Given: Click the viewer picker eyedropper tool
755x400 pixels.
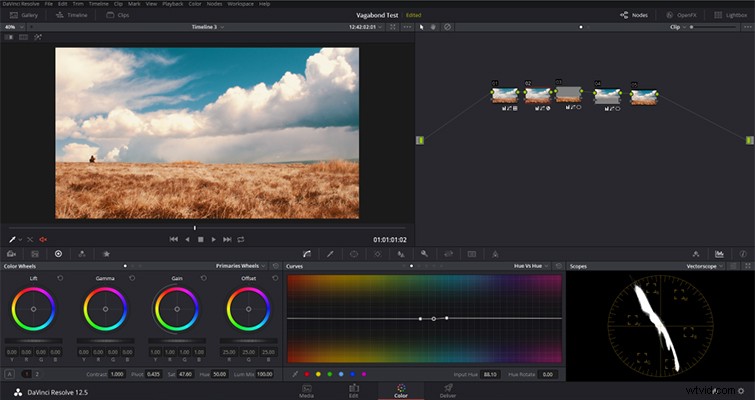Looking at the screenshot, I should [x=13, y=239].
